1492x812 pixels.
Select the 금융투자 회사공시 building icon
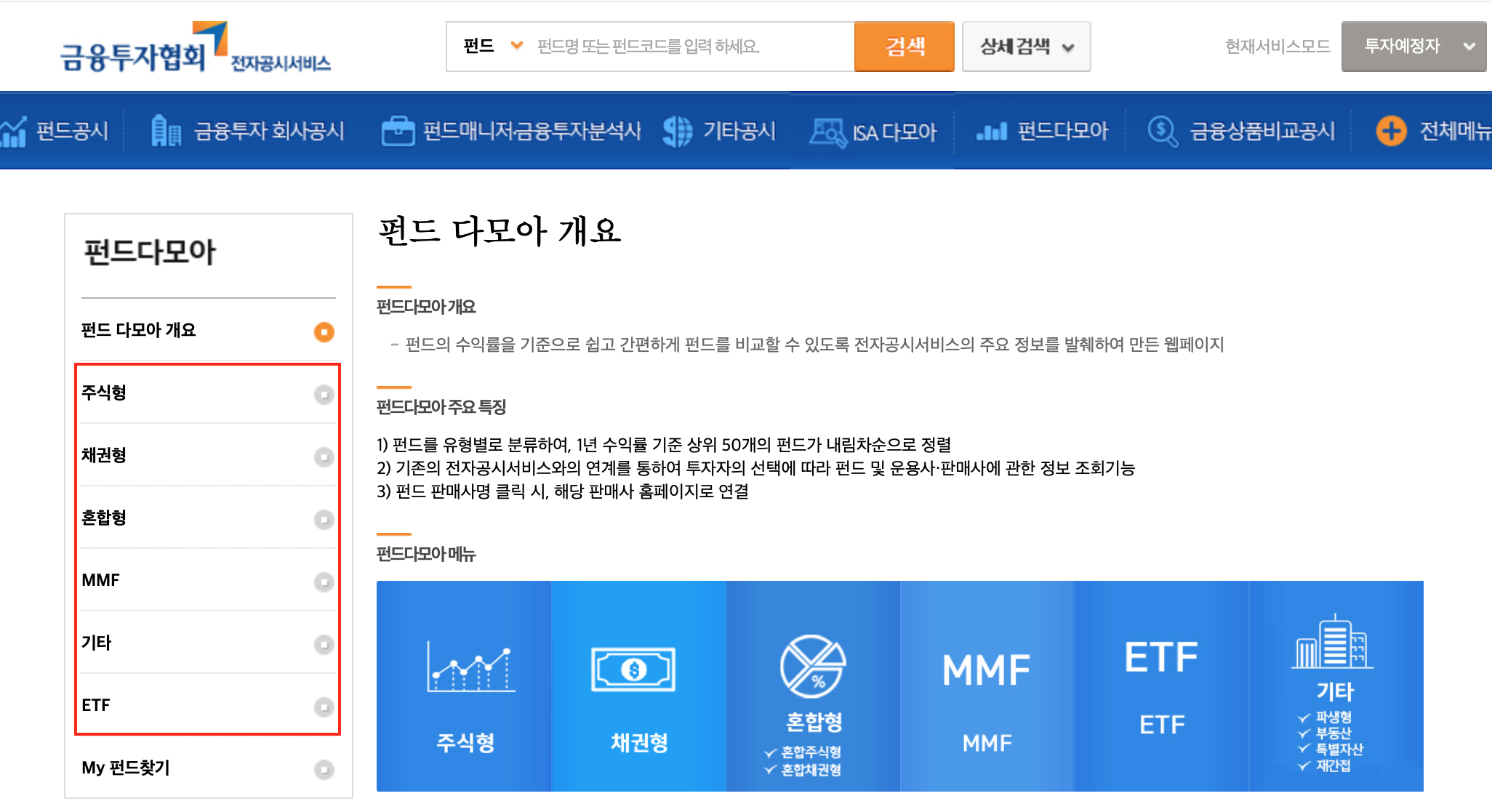tap(166, 131)
